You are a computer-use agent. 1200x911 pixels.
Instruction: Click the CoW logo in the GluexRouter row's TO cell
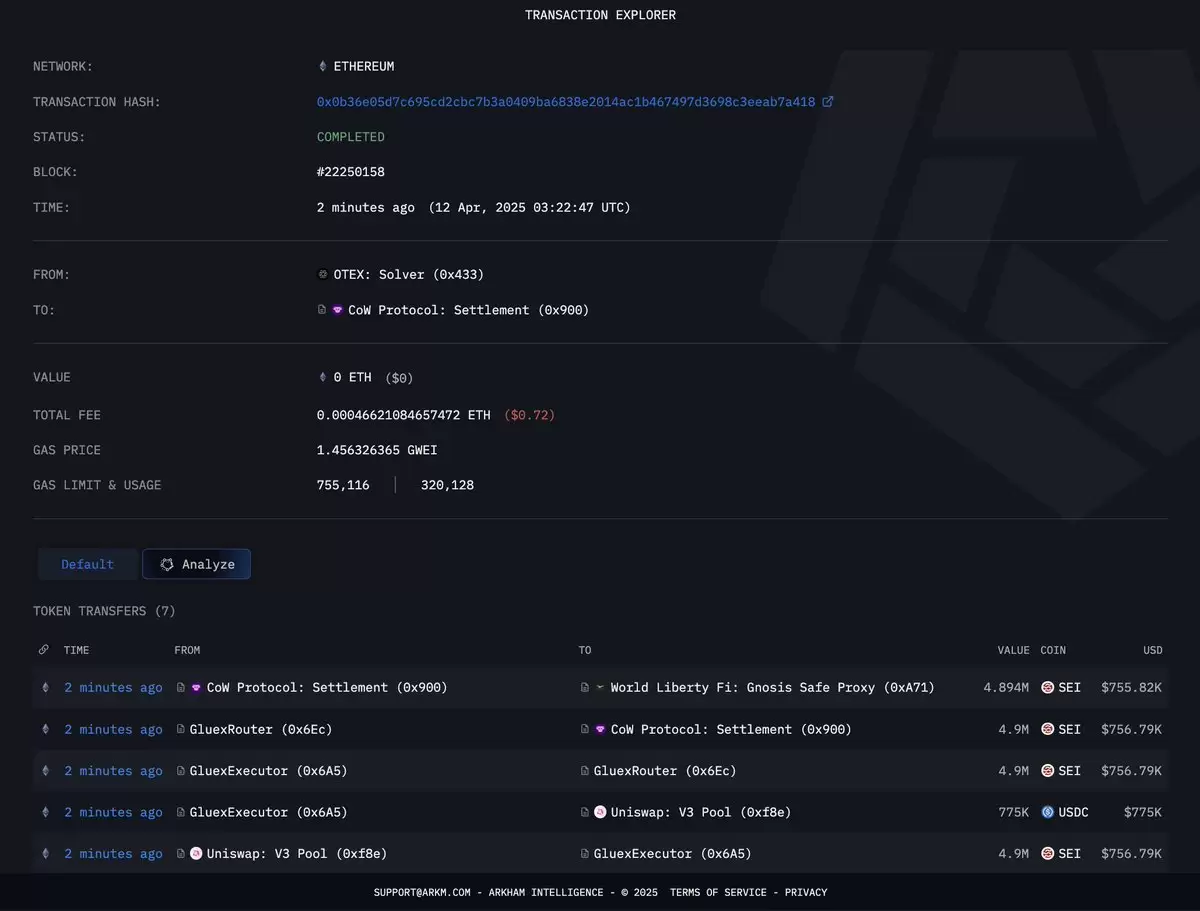[x=600, y=730]
